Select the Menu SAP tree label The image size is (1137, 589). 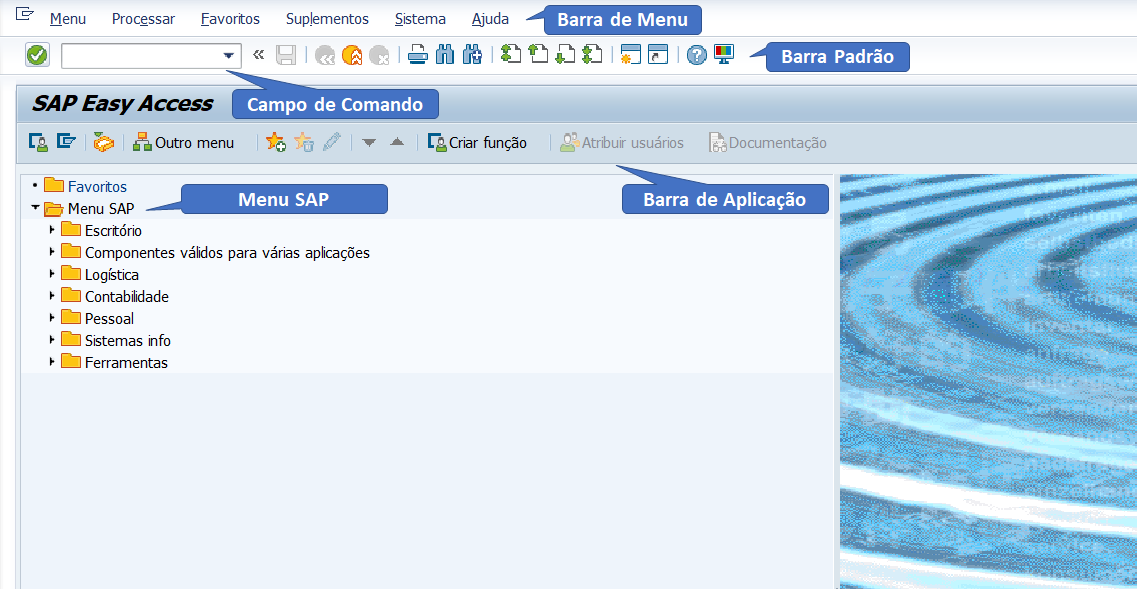click(x=101, y=209)
